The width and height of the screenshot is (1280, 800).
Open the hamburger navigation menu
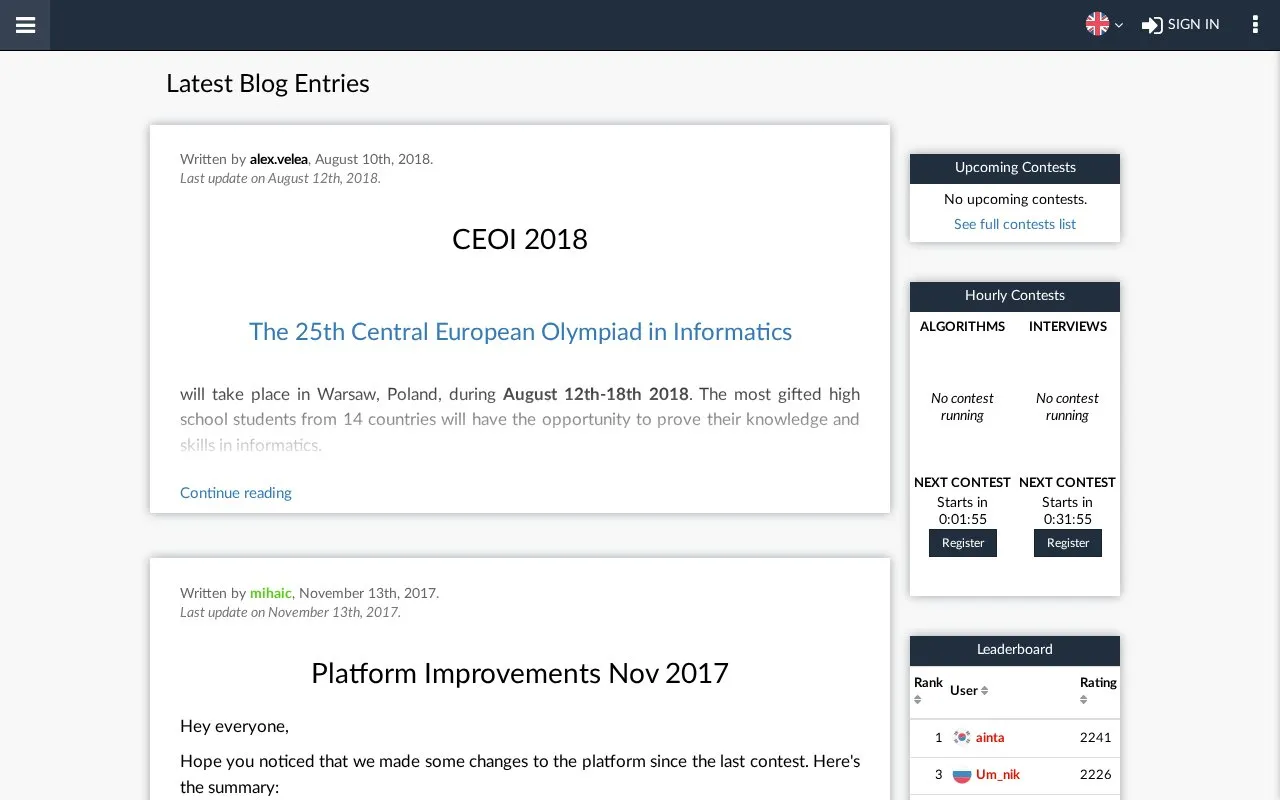pos(25,25)
